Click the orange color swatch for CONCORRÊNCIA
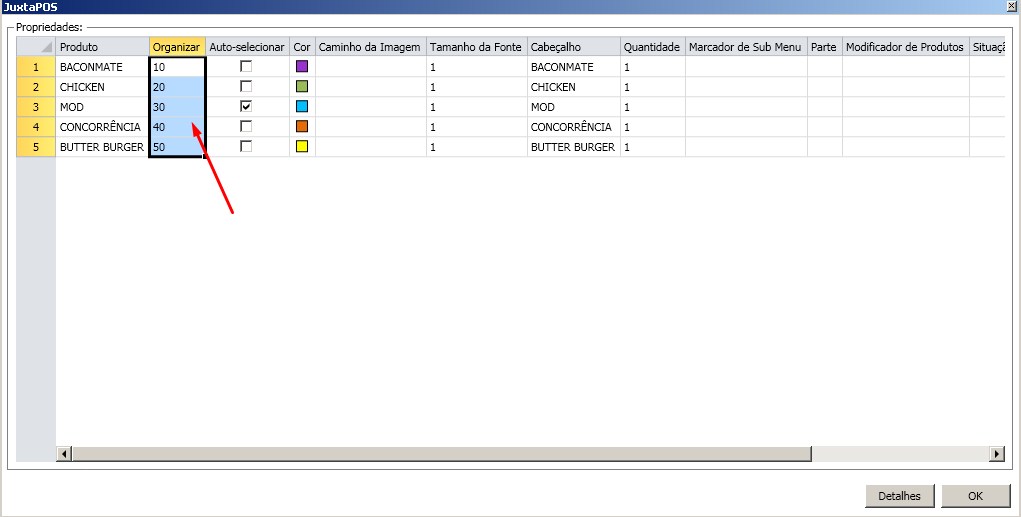 [301, 126]
